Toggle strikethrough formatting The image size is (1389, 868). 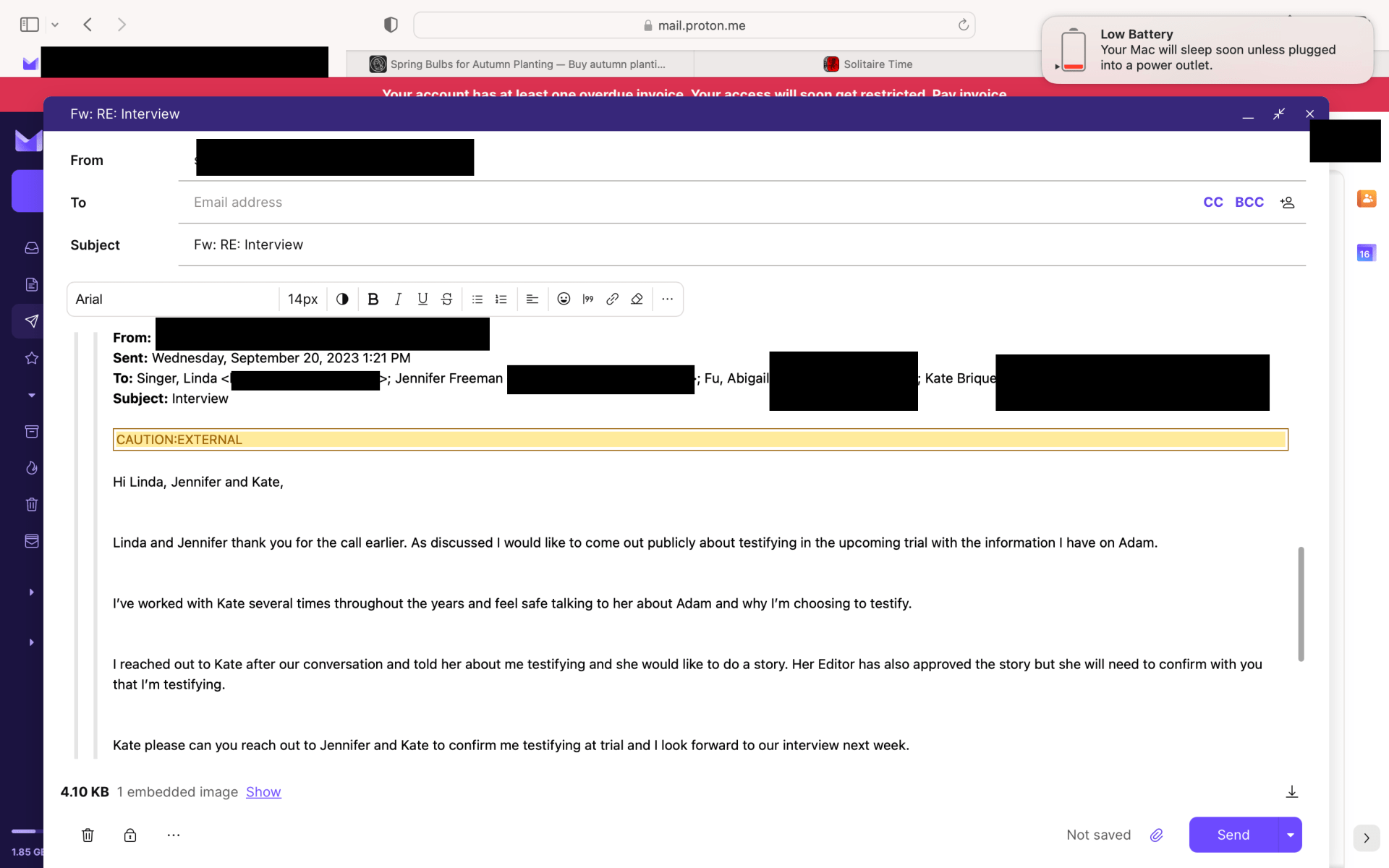tap(447, 299)
